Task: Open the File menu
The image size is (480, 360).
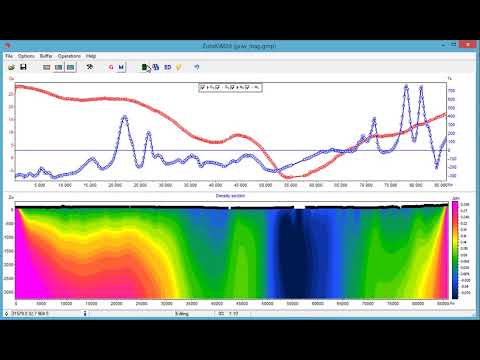Action: [x=9, y=56]
